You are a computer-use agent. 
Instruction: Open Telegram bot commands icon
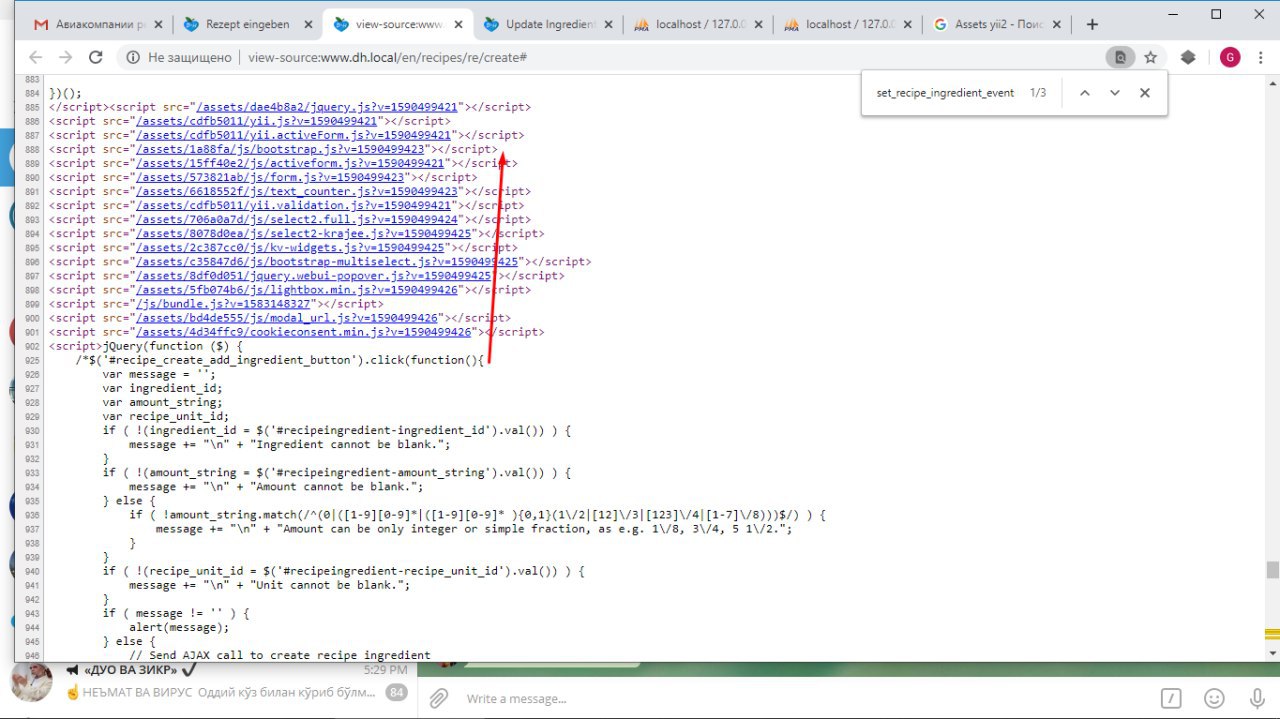tap(1171, 698)
